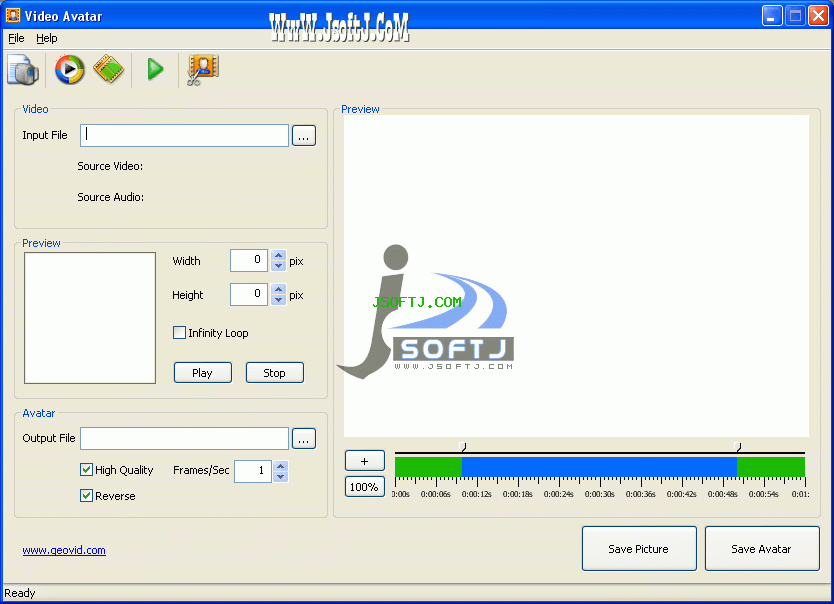Click the Save Picture button
The image size is (834, 604).
click(x=639, y=549)
